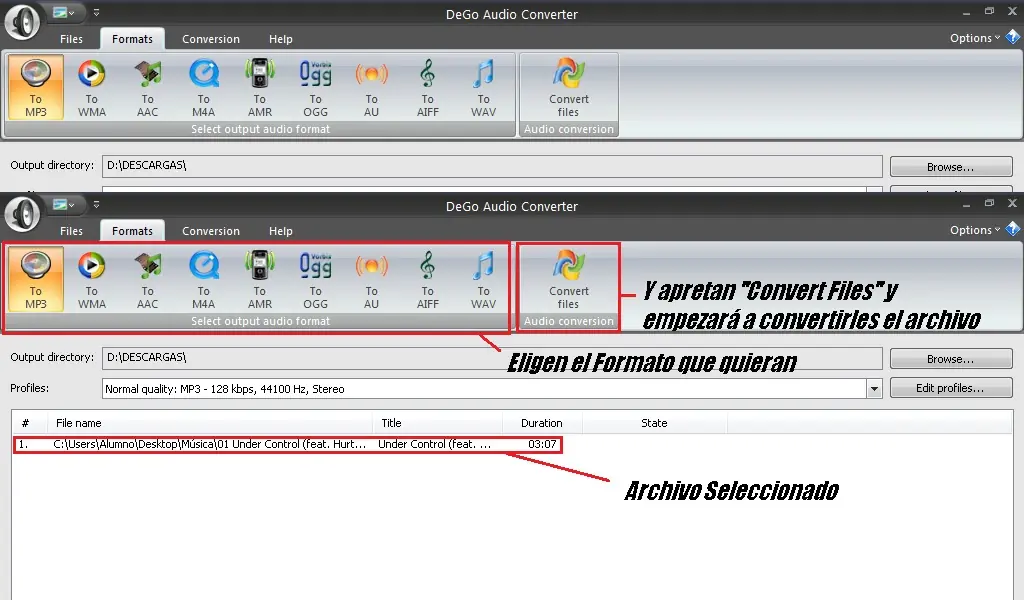
Task: Click the Edit profiles button
Action: pyautogui.click(x=951, y=388)
